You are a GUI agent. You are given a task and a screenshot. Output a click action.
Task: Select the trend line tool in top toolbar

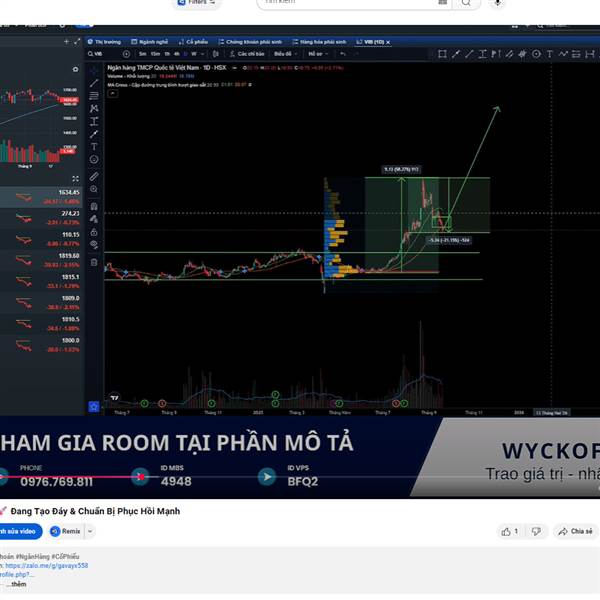pyautogui.click(x=469, y=54)
